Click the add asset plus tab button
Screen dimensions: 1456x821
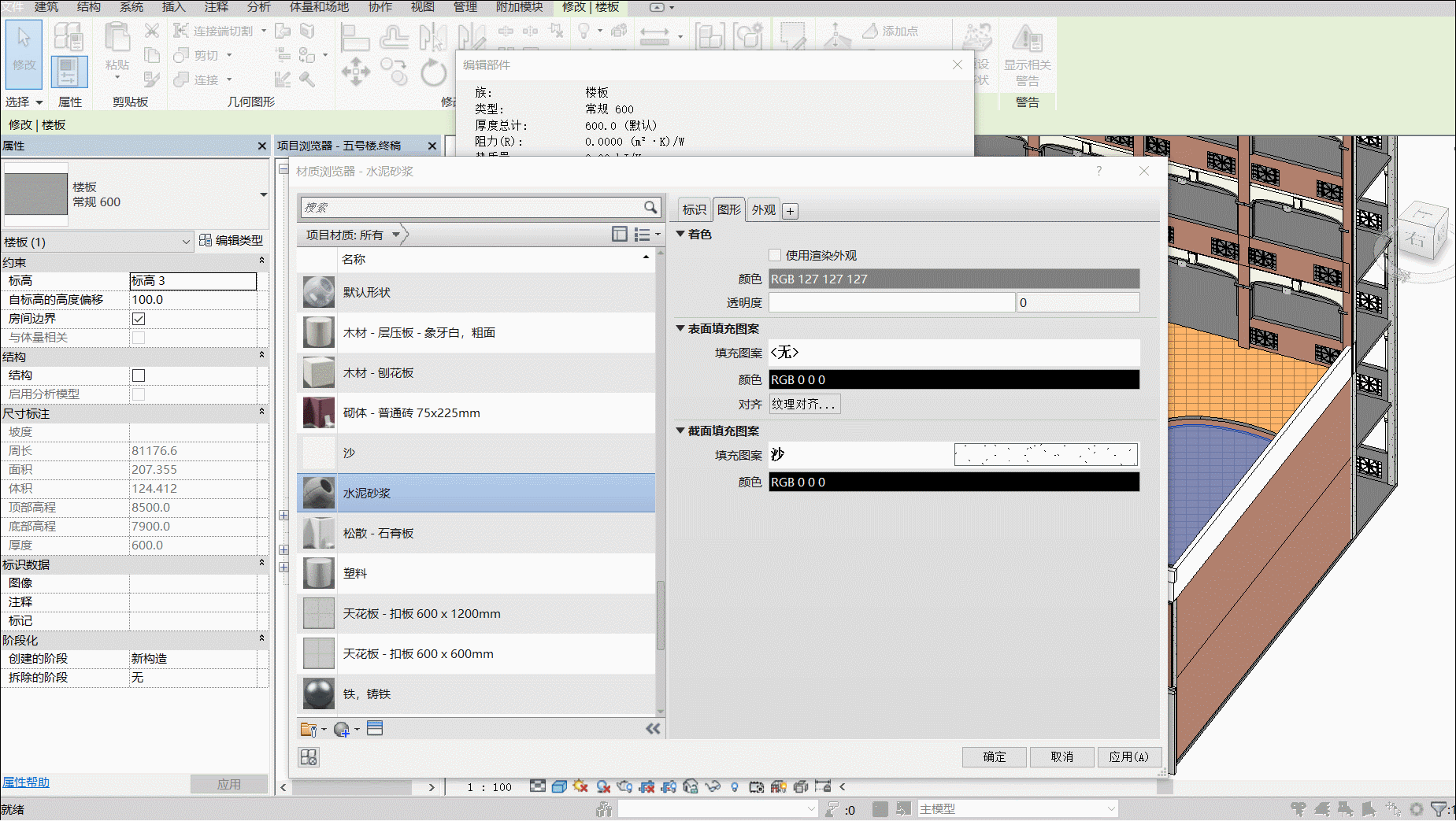(790, 211)
